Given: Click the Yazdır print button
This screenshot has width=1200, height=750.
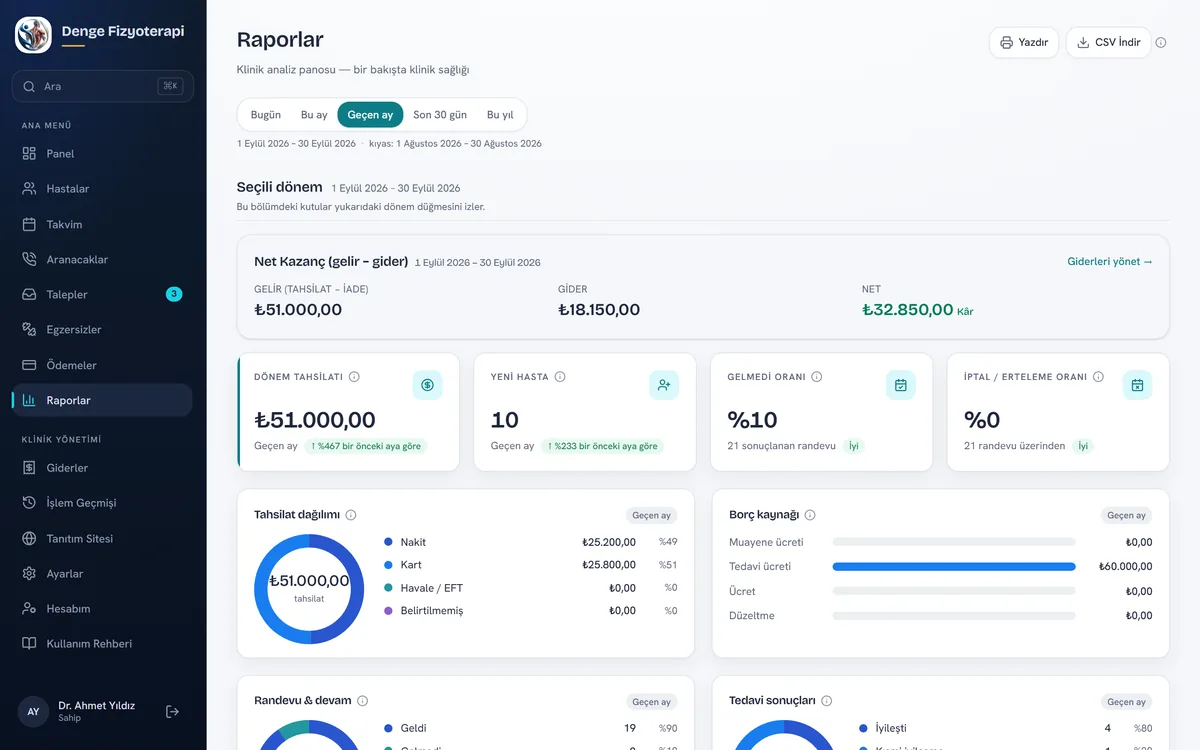Looking at the screenshot, I should 1024,43.
